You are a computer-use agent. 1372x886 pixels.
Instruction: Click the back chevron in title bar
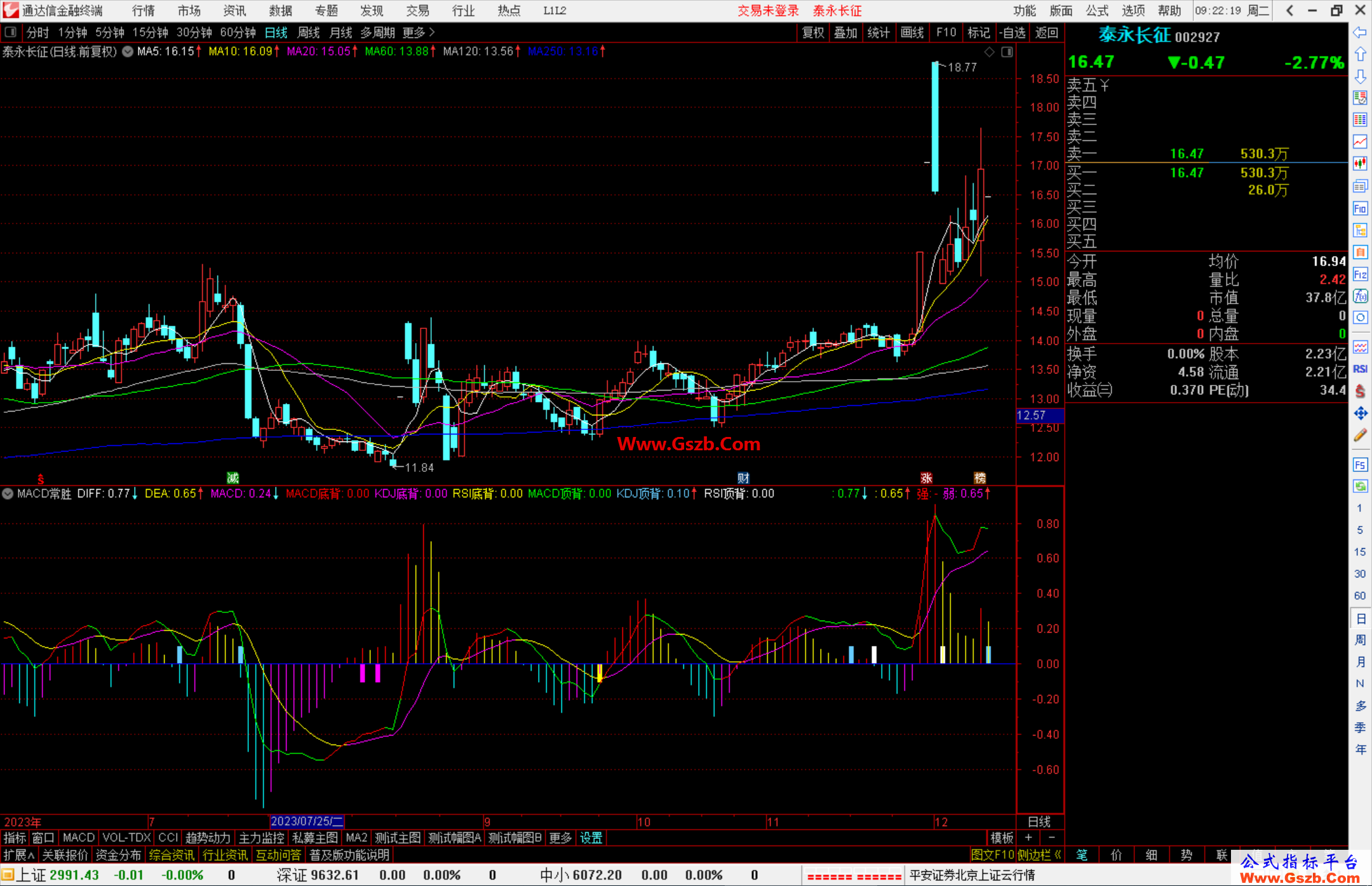pos(1289,10)
